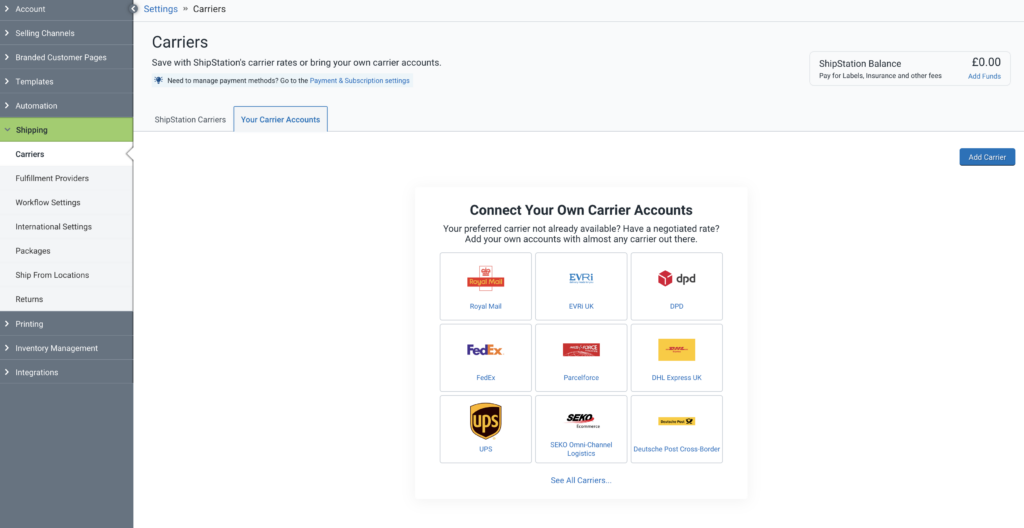Click the Add Funds link

pyautogui.click(x=984, y=76)
